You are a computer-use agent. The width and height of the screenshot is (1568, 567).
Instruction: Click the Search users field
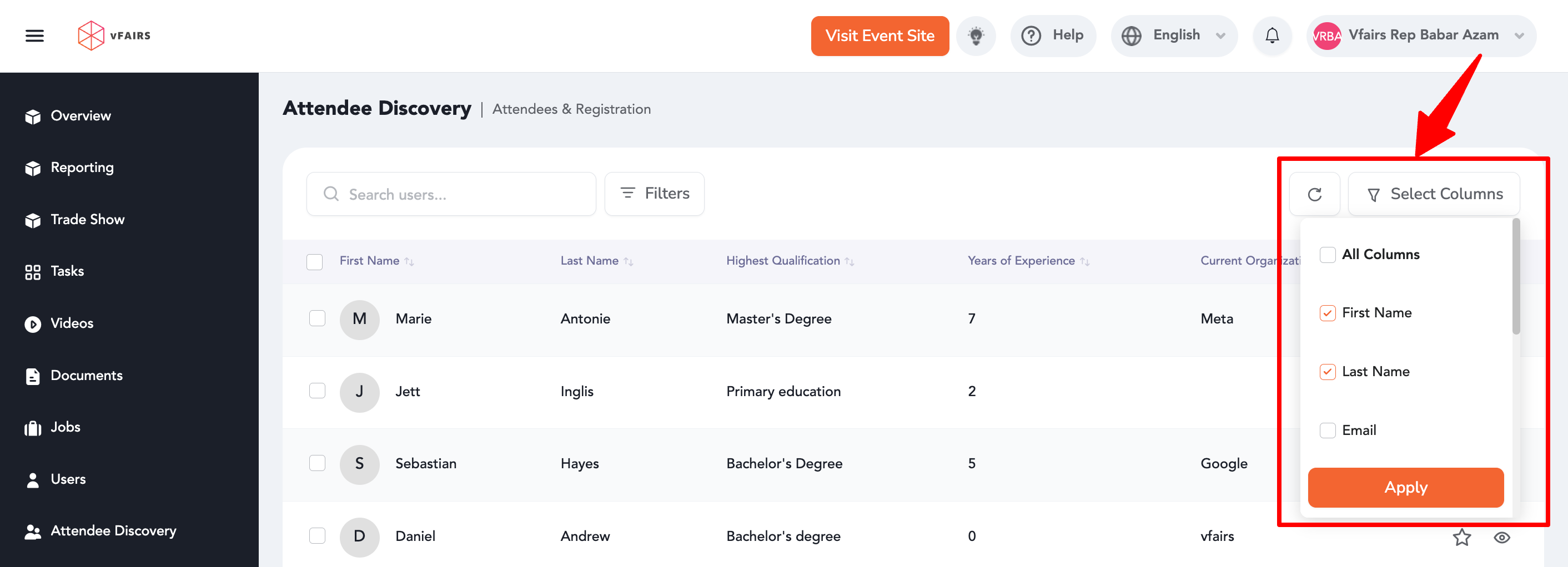pyautogui.click(x=450, y=194)
